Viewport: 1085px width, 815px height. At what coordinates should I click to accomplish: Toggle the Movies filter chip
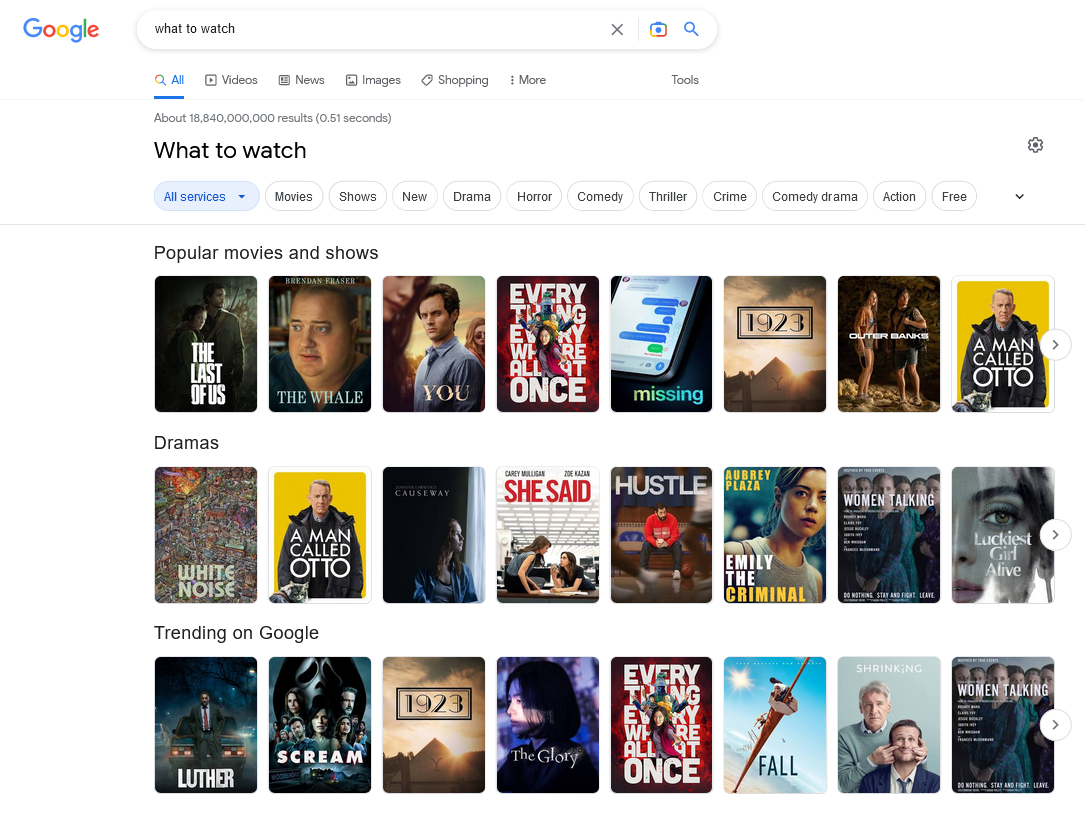(293, 196)
